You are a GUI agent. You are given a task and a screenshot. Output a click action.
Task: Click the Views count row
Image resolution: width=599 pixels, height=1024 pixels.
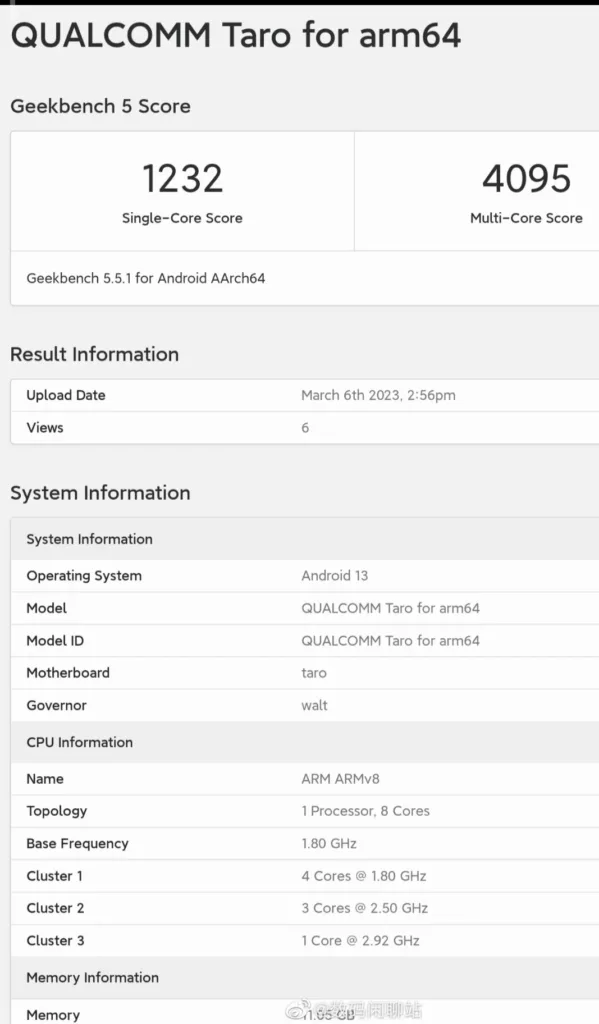(304, 428)
